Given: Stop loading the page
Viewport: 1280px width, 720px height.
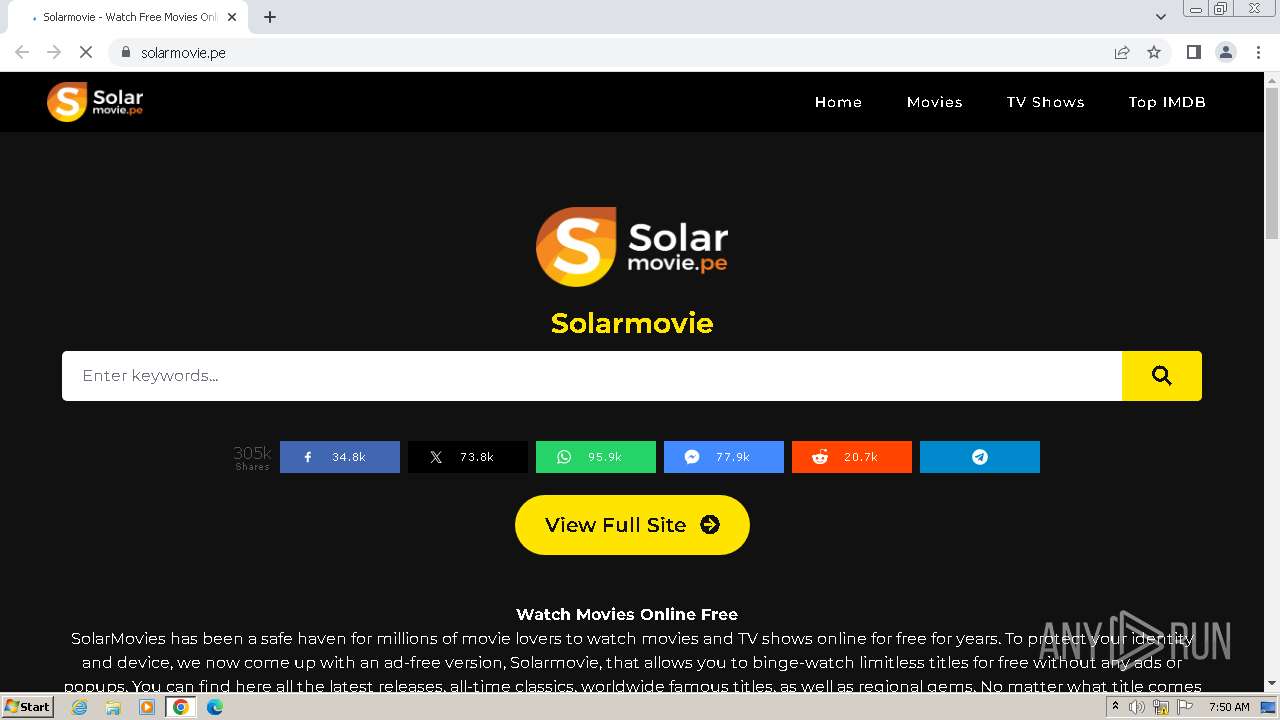Looking at the screenshot, I should pyautogui.click(x=86, y=52).
